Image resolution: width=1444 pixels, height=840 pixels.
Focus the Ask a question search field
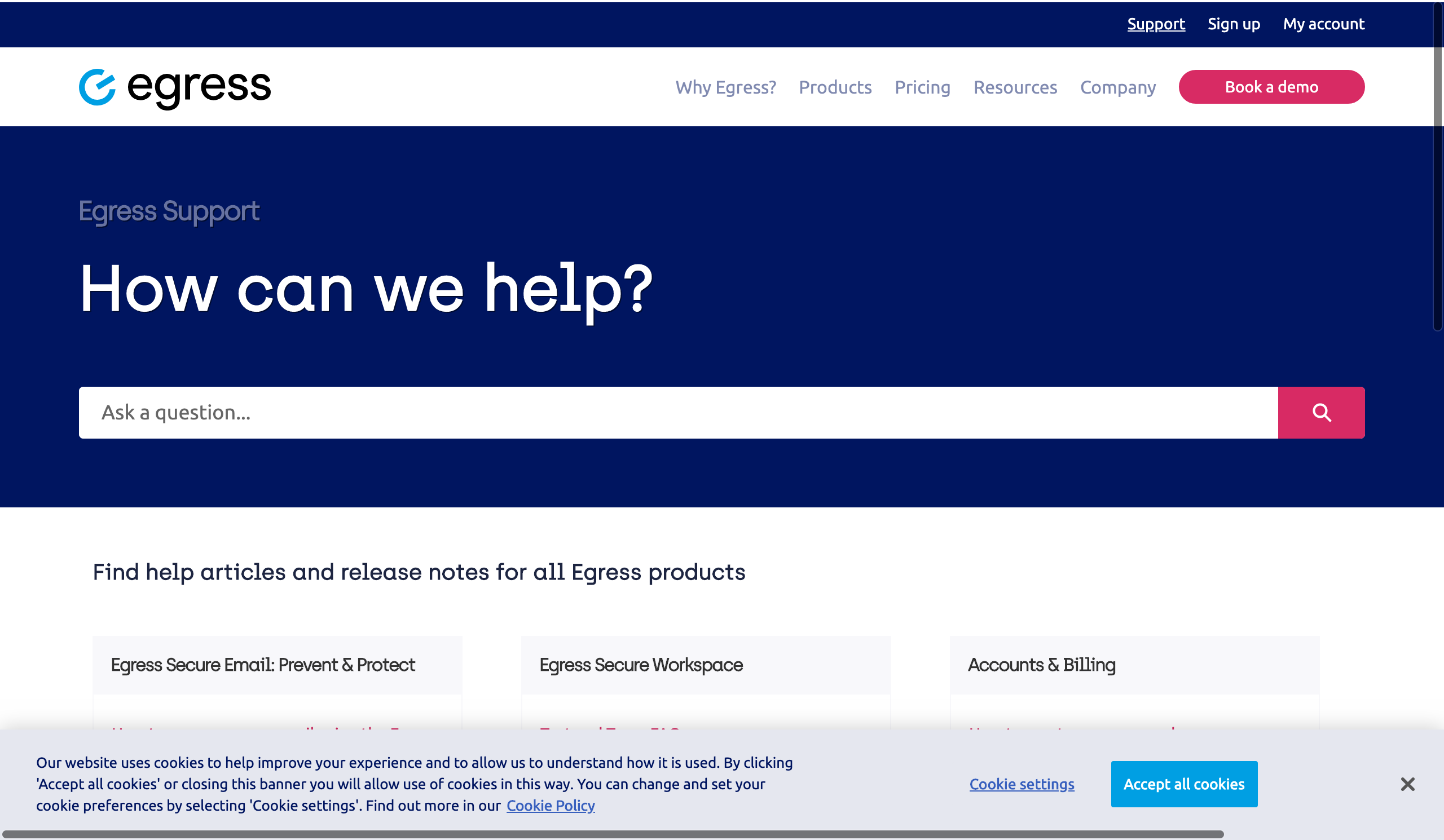[x=678, y=412]
